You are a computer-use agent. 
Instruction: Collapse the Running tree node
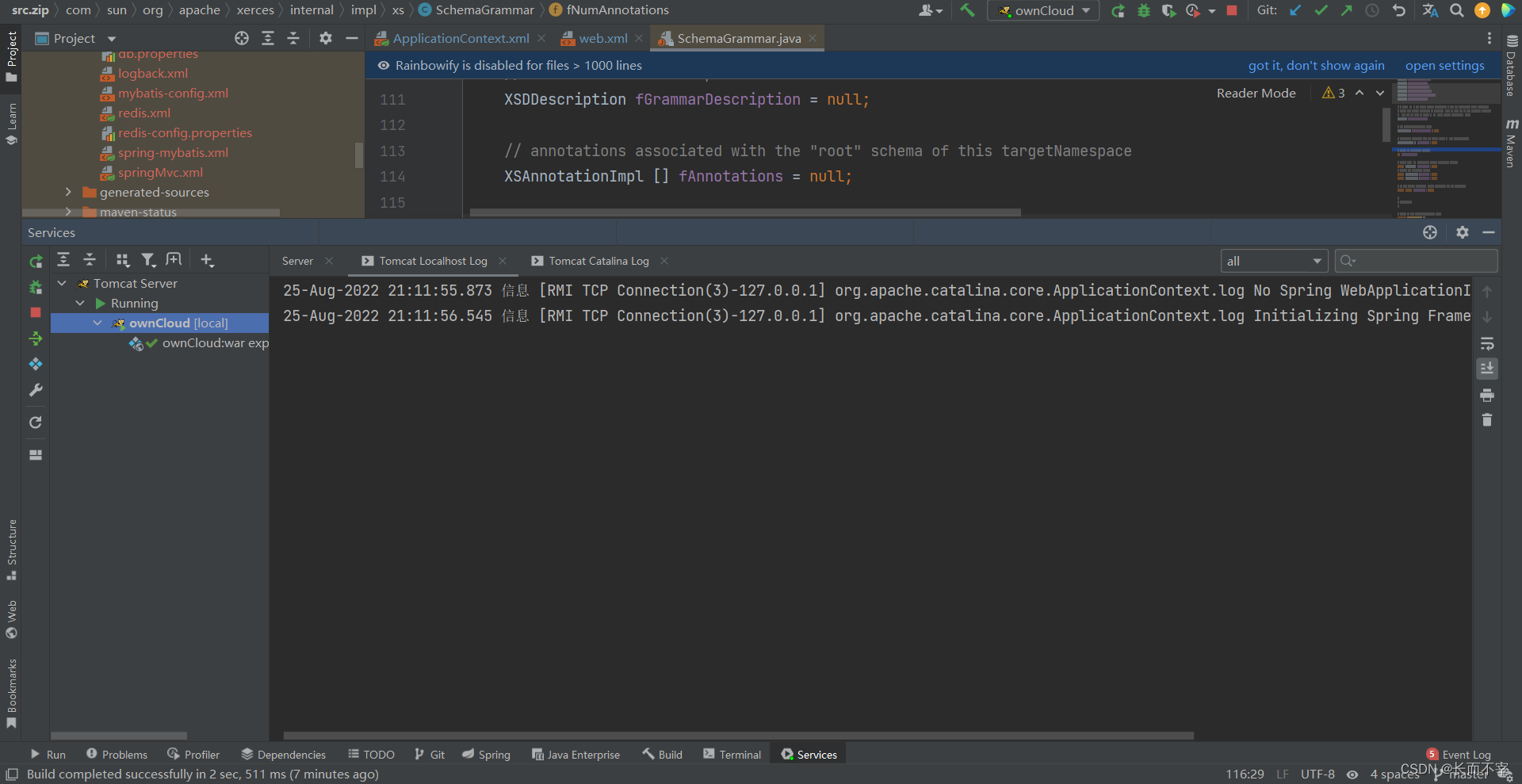80,303
